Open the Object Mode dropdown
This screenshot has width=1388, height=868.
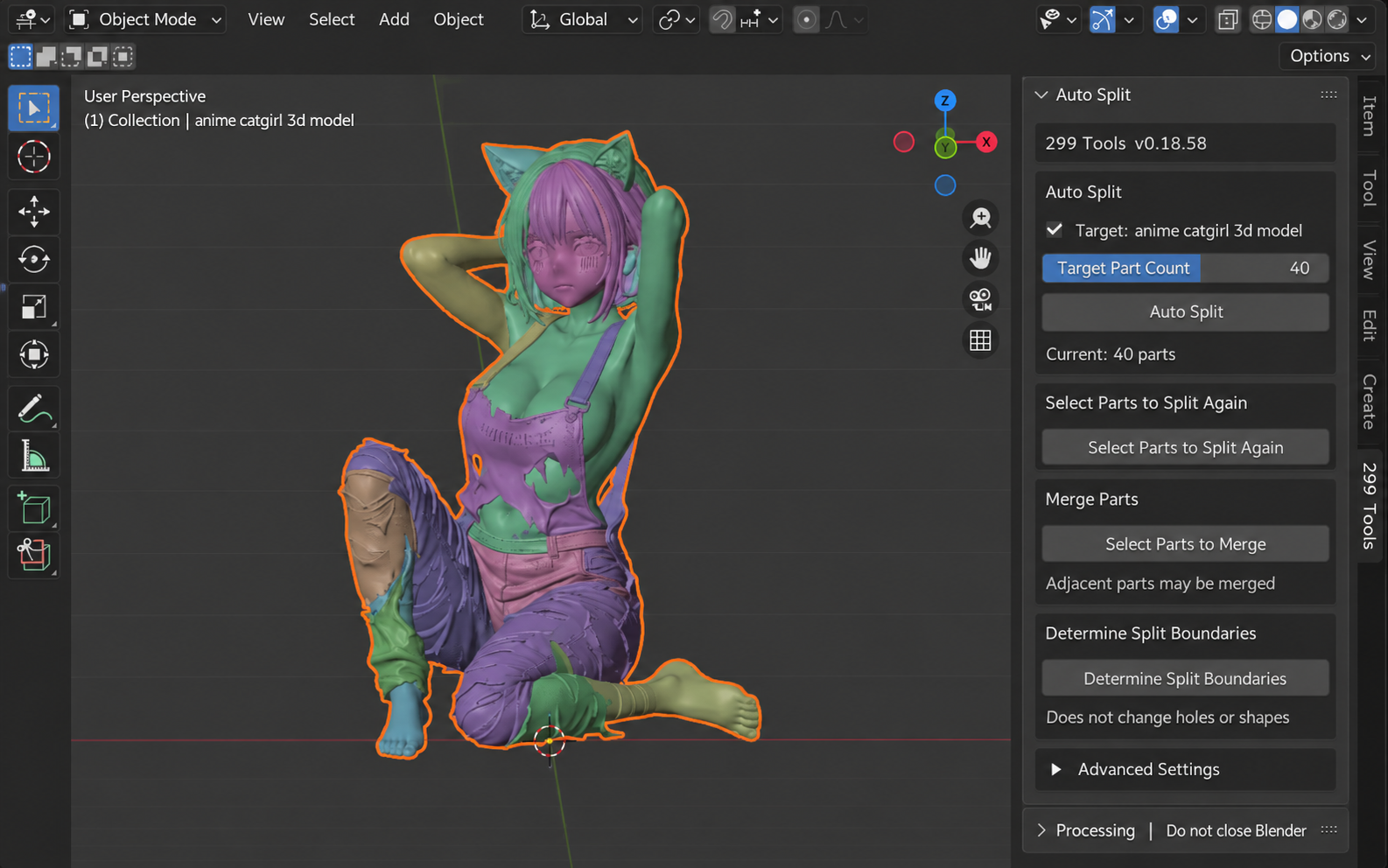coord(145,19)
